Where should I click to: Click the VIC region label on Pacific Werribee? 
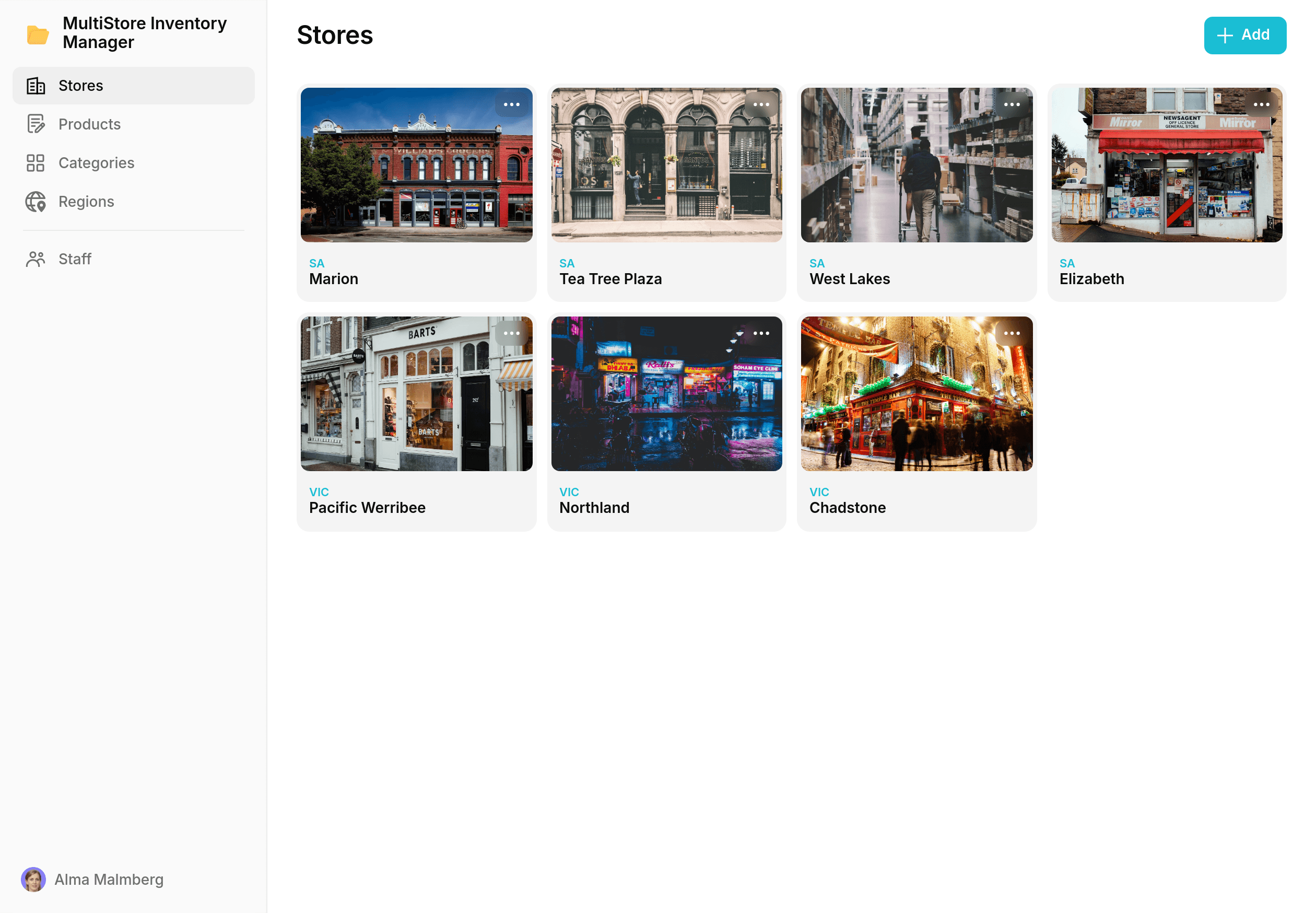[x=319, y=492]
